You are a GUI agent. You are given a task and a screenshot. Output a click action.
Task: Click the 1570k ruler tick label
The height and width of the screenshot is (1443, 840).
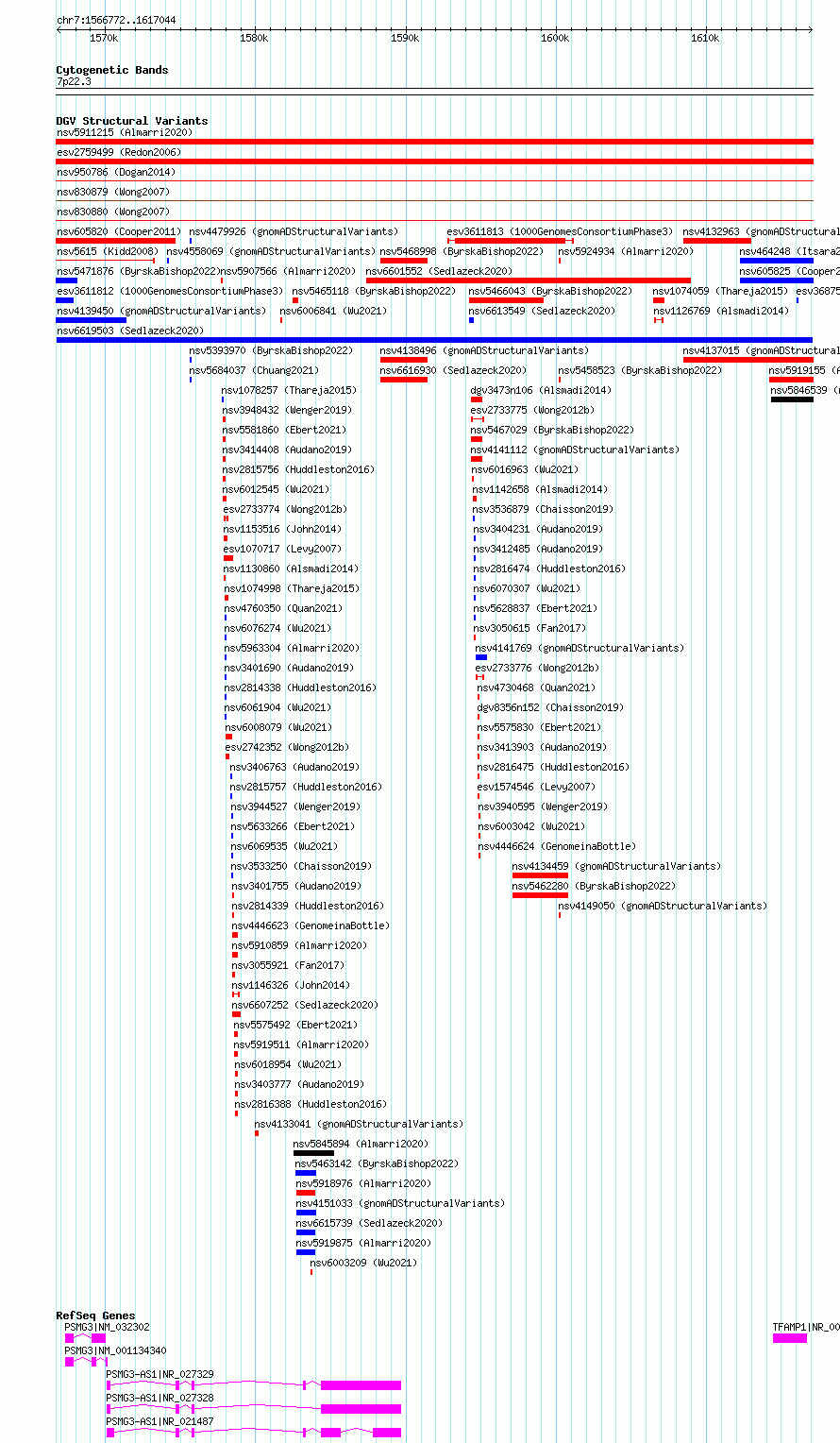(104, 38)
